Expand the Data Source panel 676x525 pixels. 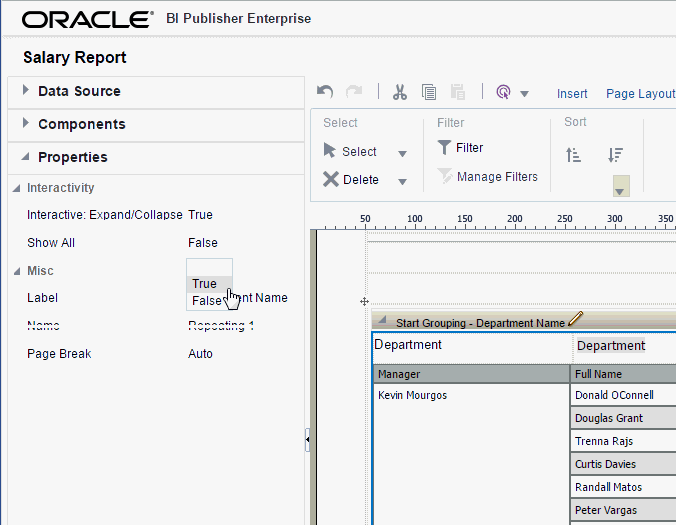click(25, 90)
